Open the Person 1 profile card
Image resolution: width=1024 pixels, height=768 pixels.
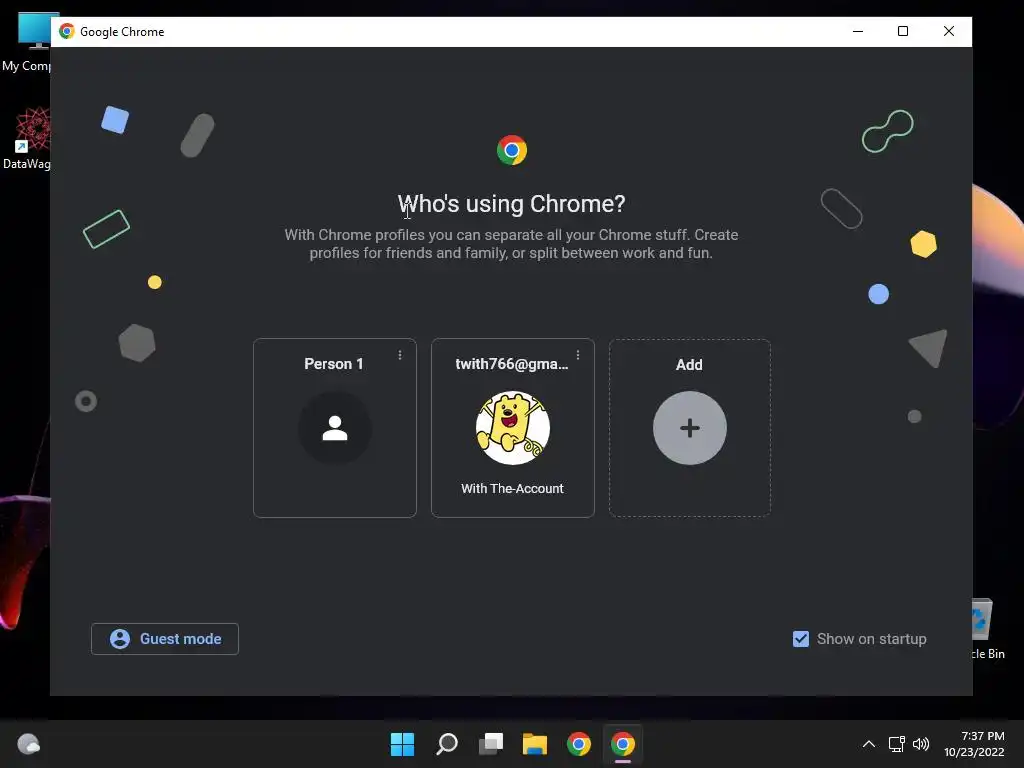(334, 428)
